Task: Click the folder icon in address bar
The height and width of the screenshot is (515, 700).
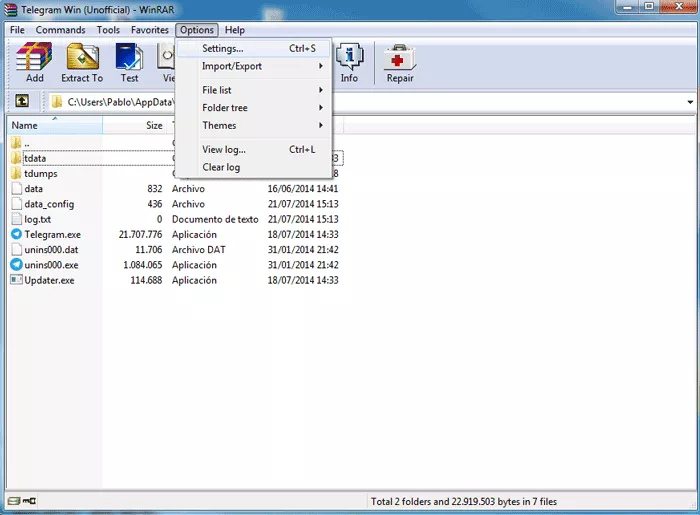Action: click(57, 102)
